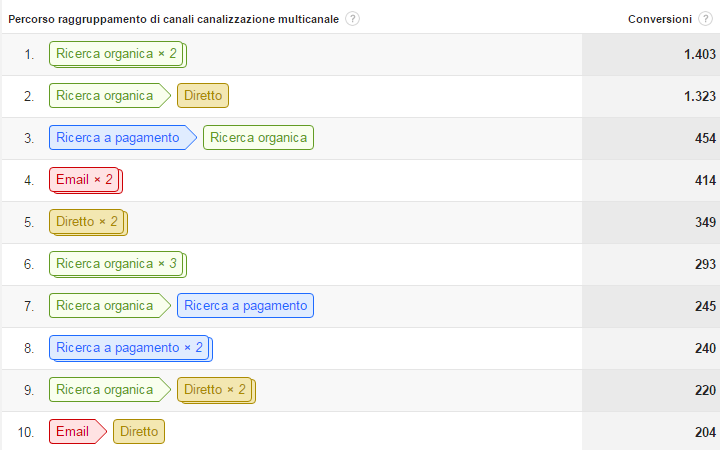Screen dimensions: 720x450
Task: Click the 204 conversions value in row 10
Action: click(x=705, y=433)
